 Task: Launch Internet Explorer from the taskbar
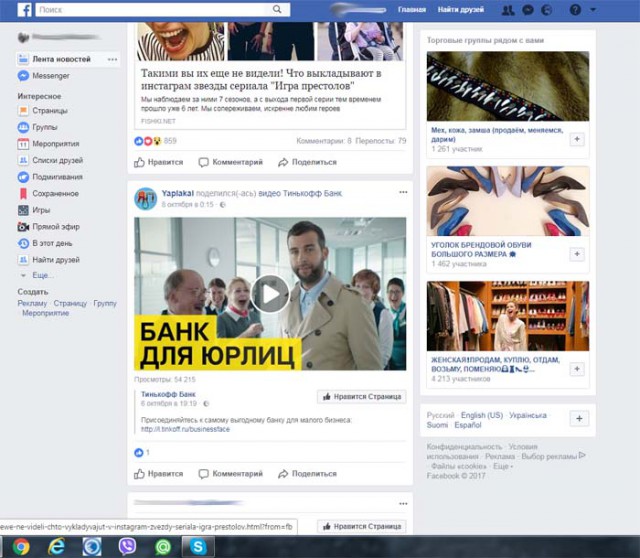coord(56,547)
